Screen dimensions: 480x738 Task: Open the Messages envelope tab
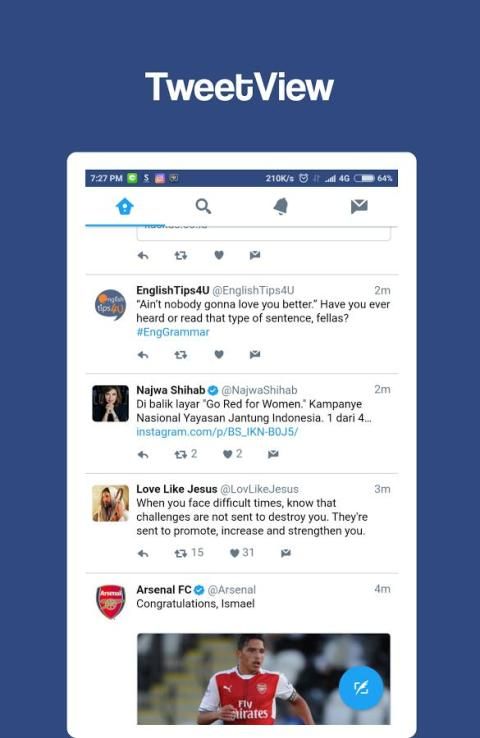click(x=359, y=206)
